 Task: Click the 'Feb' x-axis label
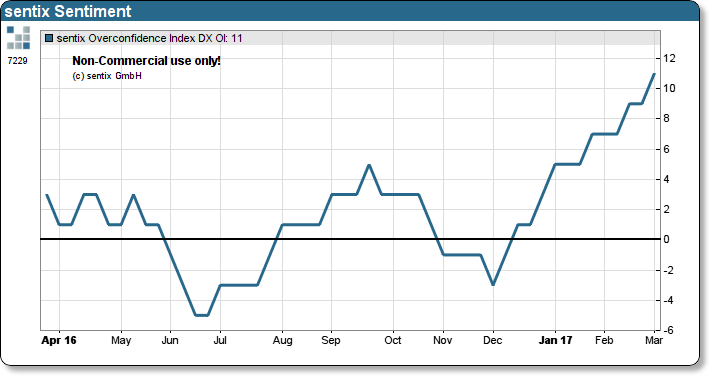point(604,340)
